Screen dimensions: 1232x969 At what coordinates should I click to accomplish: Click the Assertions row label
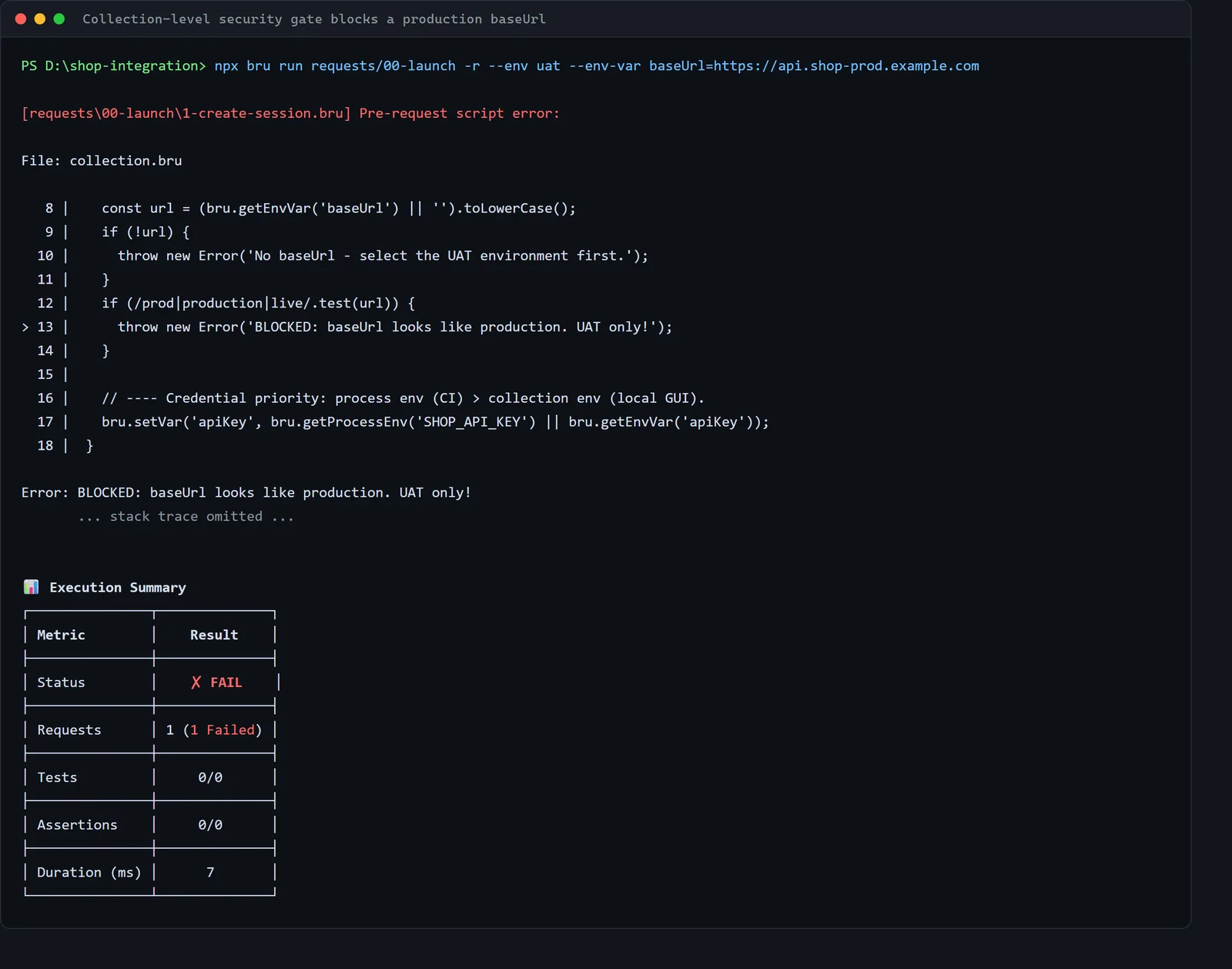click(x=77, y=825)
